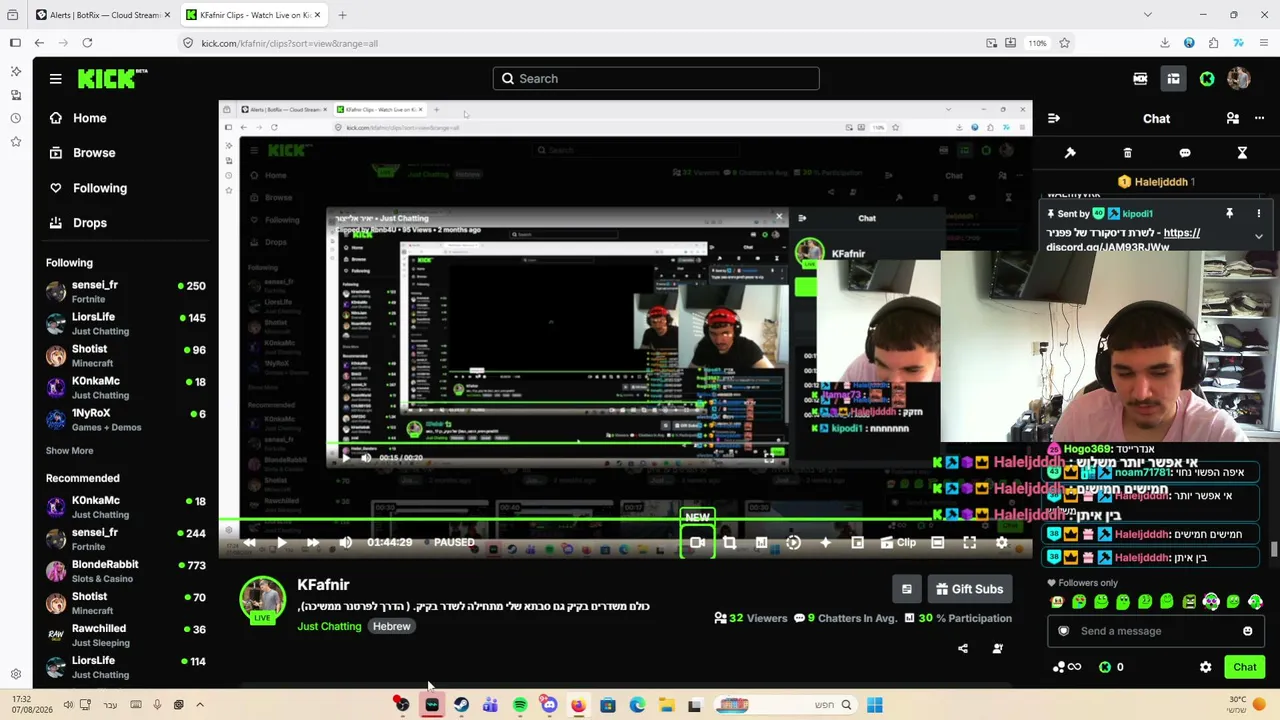The image size is (1280, 720).
Task: Open chat moderation gavel tool
Action: 1070,153
